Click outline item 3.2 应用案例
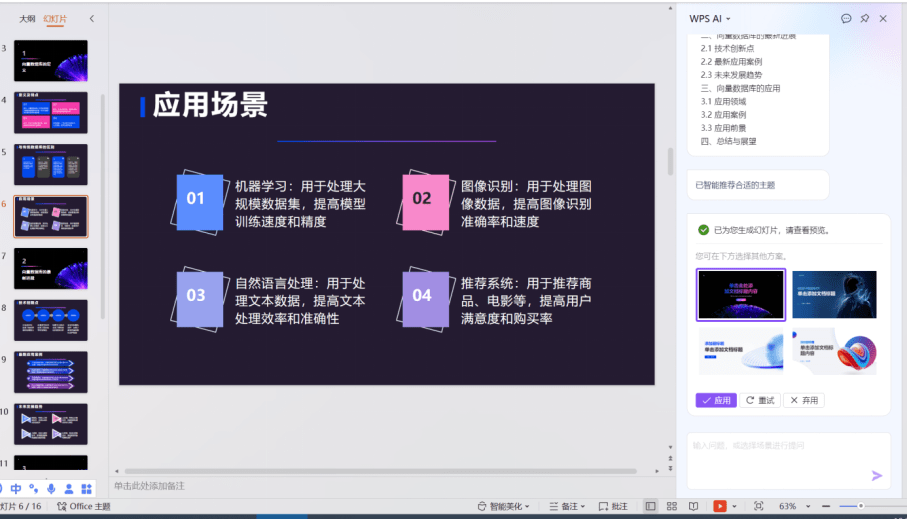This screenshot has height=519, width=908. [723, 115]
